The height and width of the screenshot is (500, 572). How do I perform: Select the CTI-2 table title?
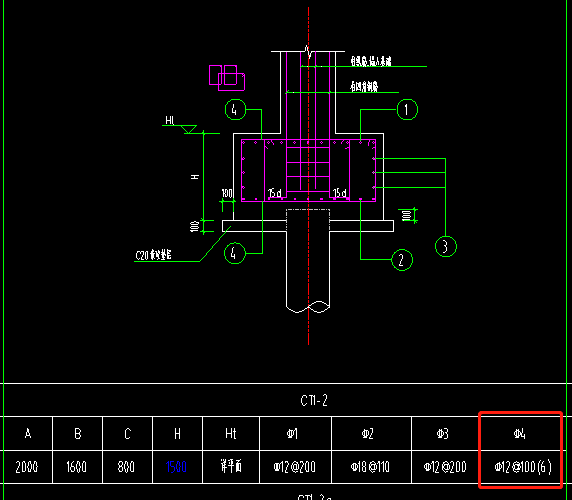pos(314,400)
